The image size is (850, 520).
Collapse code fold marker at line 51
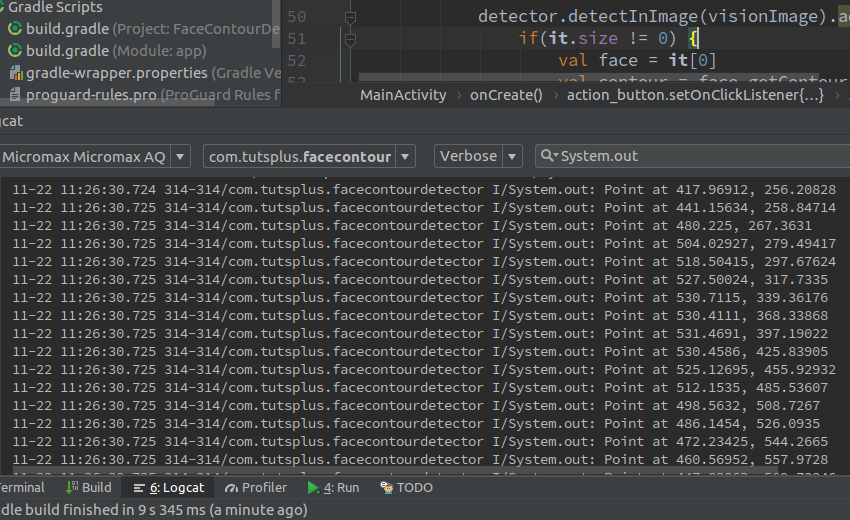pyautogui.click(x=350, y=39)
